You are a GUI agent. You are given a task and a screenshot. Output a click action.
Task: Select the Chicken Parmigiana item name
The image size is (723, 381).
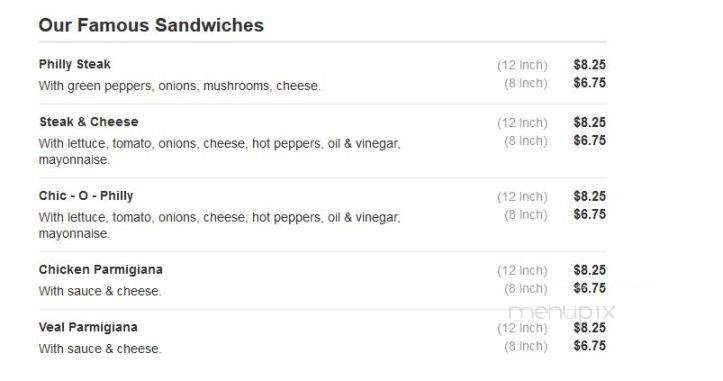point(101,269)
